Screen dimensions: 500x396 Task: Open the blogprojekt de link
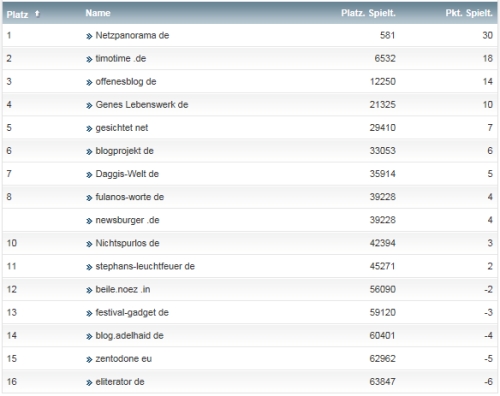(124, 151)
